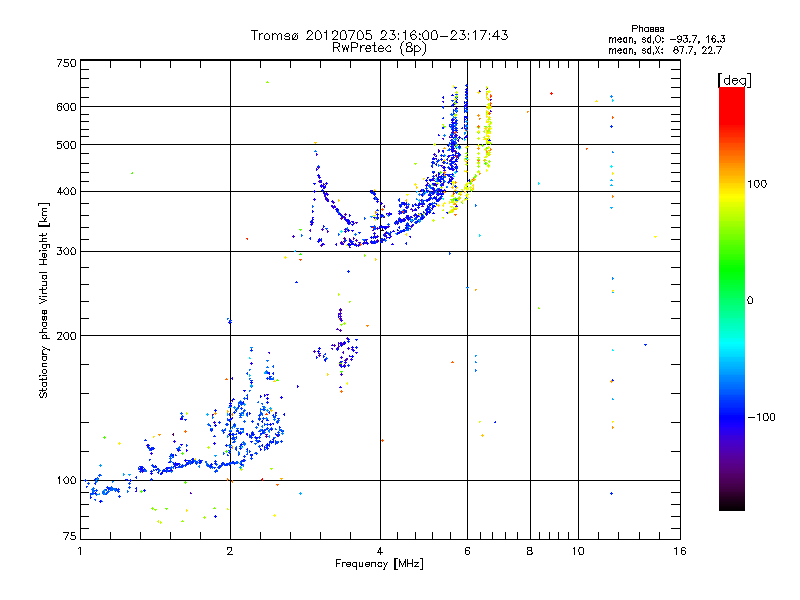This screenshot has height=600, width=800.
Task: Click the y-axis tick label '200'
Action: pos(66,336)
